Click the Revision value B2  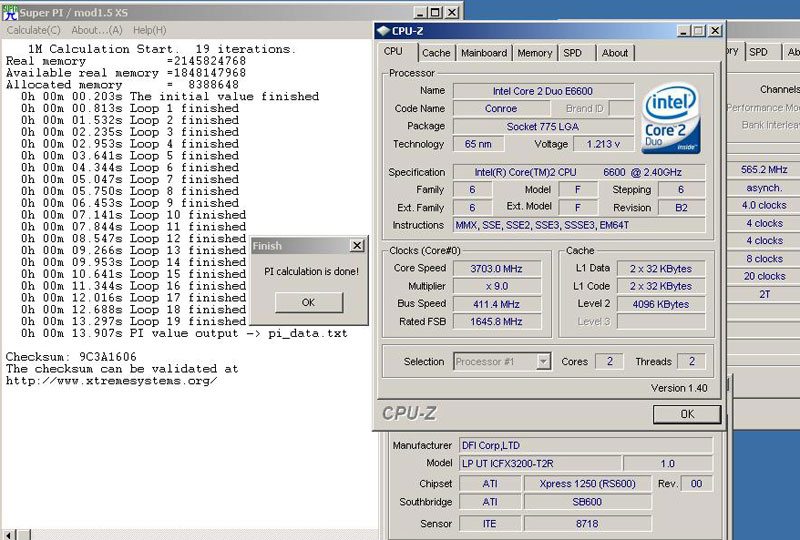click(681, 208)
